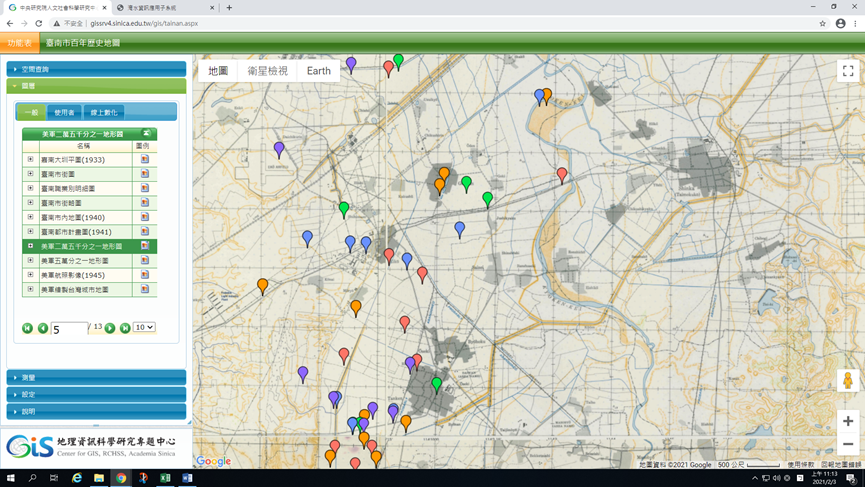Open legend icon for 臺南大圳平圖(1933)

(x=144, y=159)
